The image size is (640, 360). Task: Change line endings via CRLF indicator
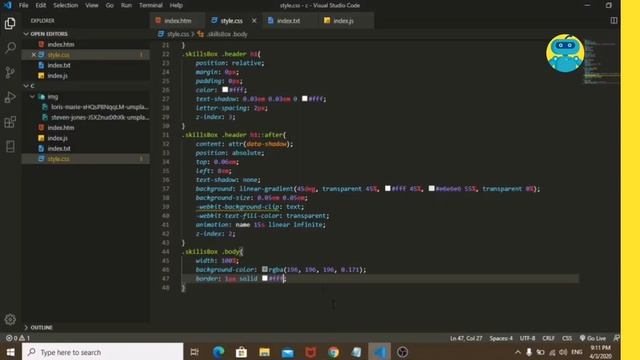point(548,338)
